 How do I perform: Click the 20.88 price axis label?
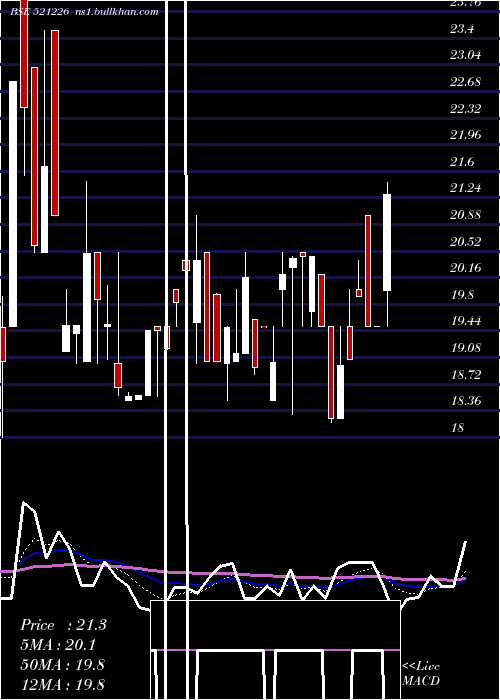466,215
